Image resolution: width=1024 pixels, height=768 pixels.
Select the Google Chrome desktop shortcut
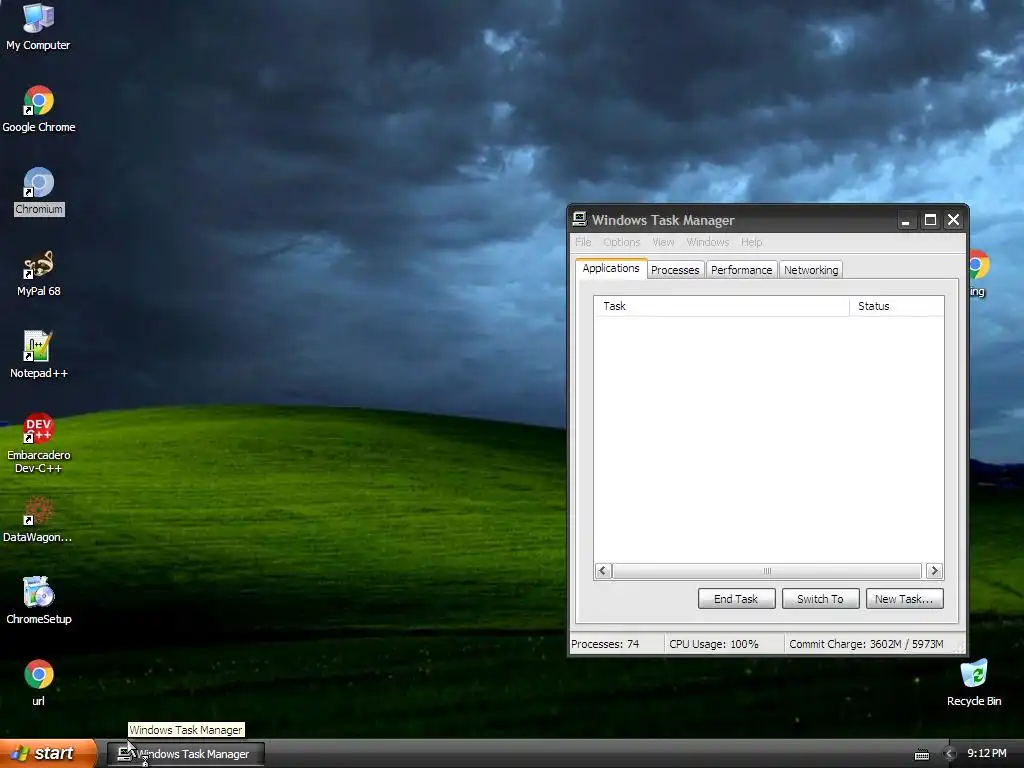[x=39, y=110]
